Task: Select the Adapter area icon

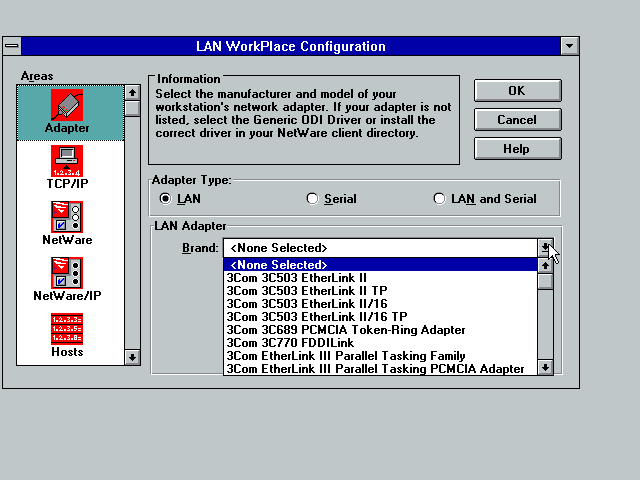Action: 67,105
